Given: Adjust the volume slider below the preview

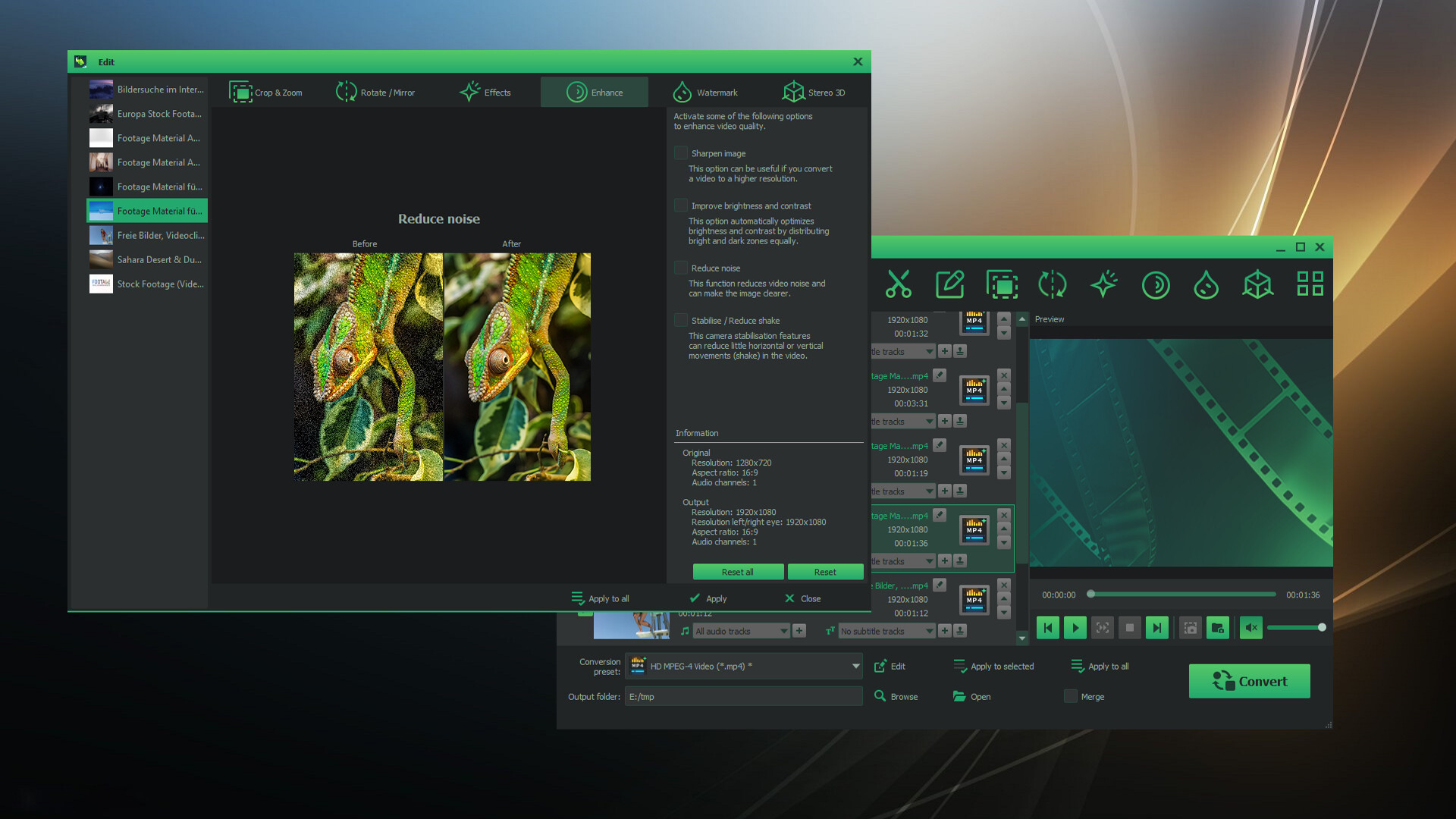Looking at the screenshot, I should [x=1297, y=627].
